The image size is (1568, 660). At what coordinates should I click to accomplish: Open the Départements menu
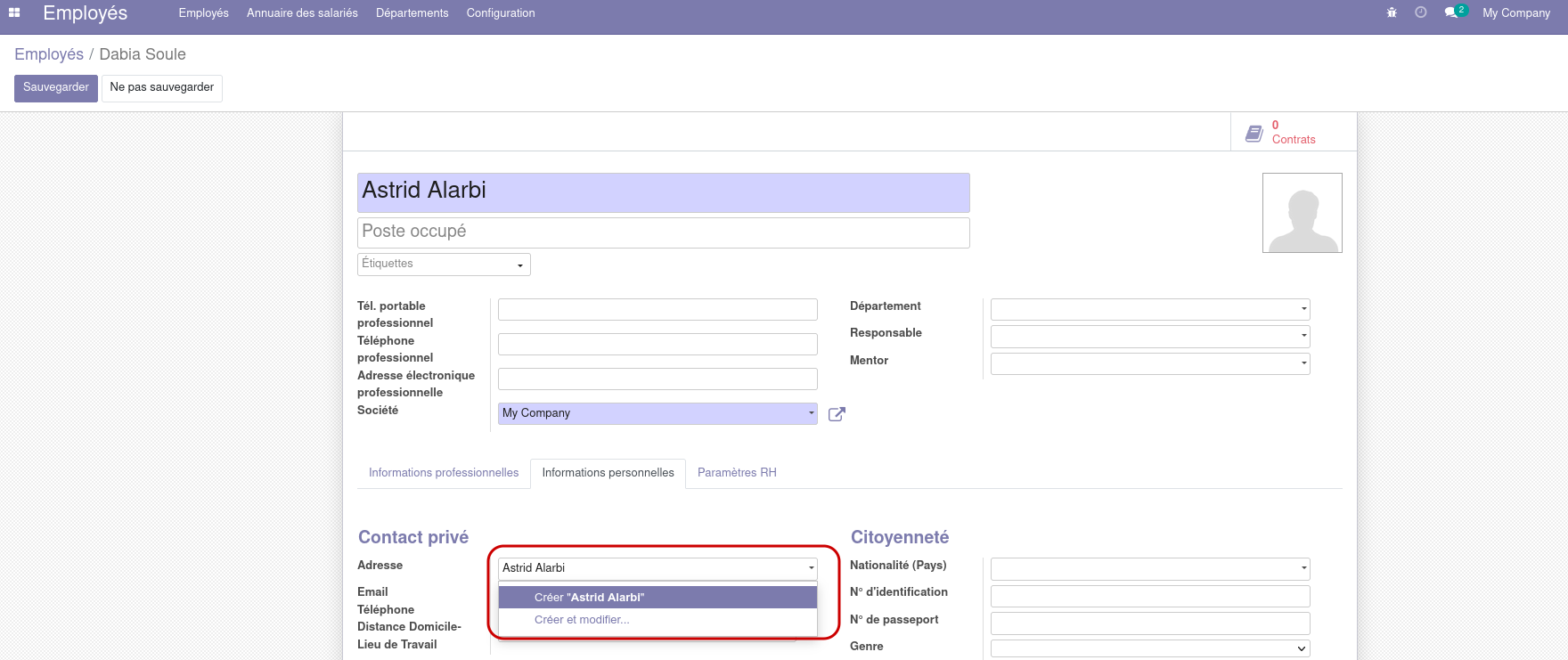pyautogui.click(x=412, y=13)
